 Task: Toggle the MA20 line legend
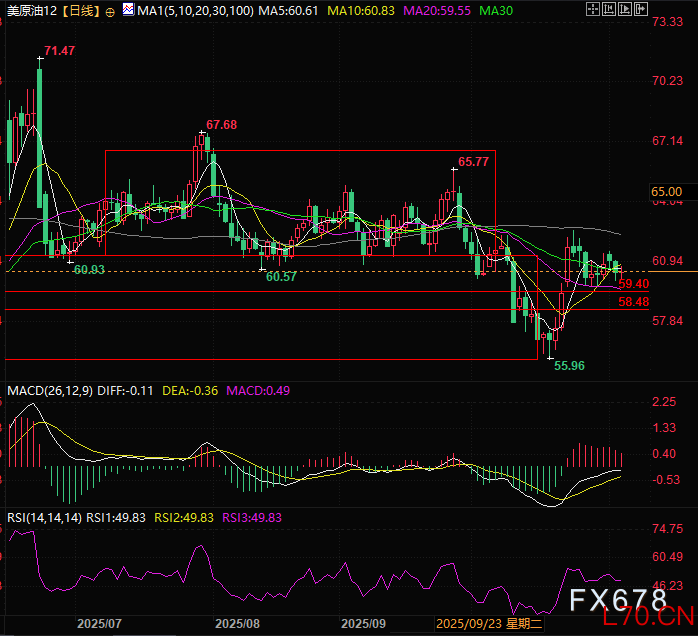point(435,11)
